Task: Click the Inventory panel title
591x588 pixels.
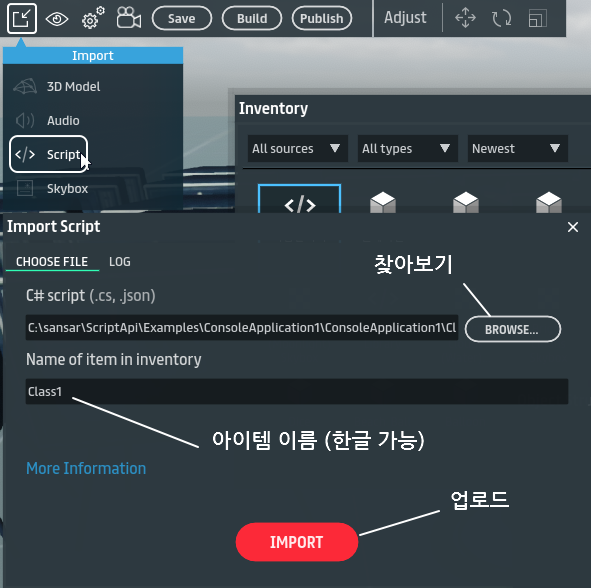Action: click(273, 109)
